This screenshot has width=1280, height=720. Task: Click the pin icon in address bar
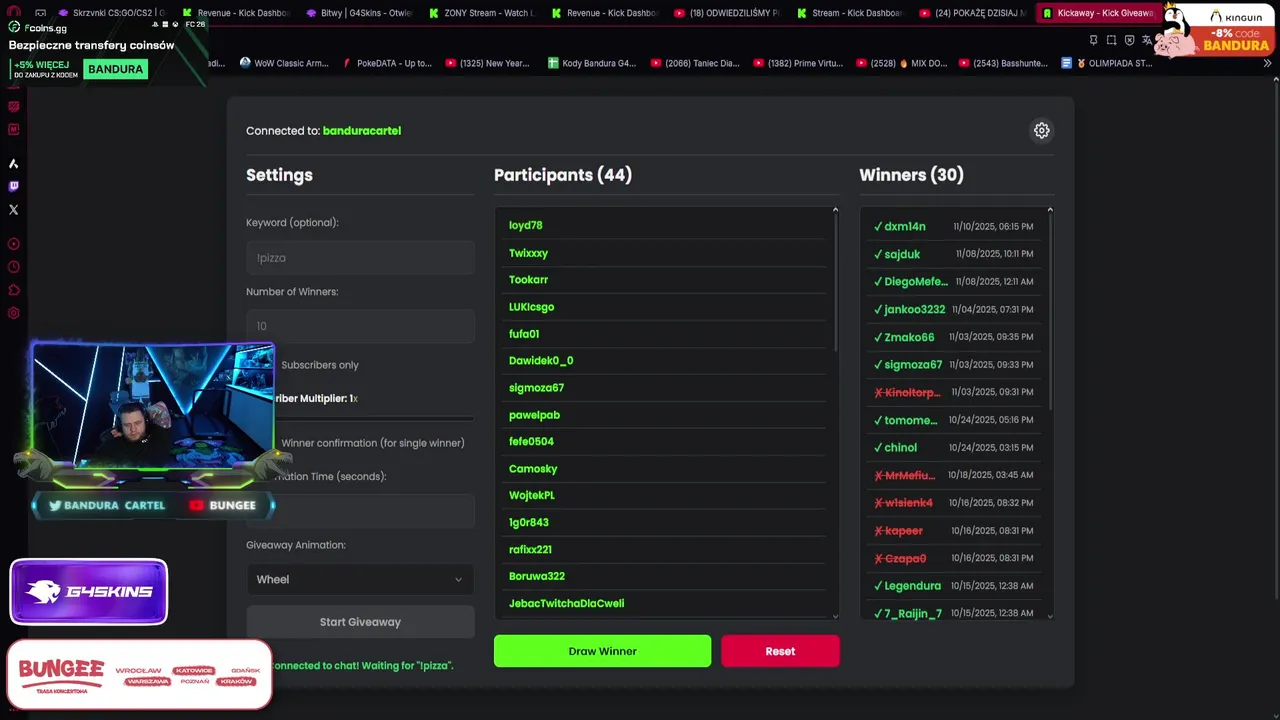click(x=1093, y=40)
